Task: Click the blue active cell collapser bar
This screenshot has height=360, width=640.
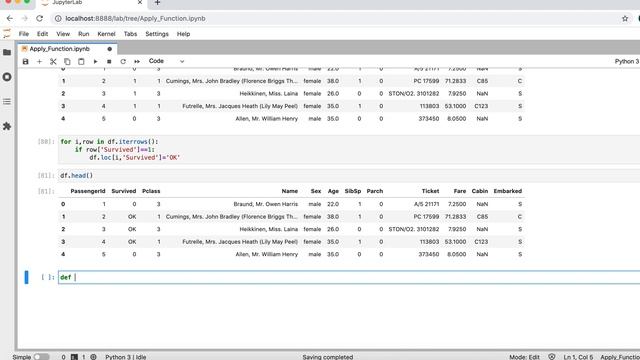Action: point(27,277)
